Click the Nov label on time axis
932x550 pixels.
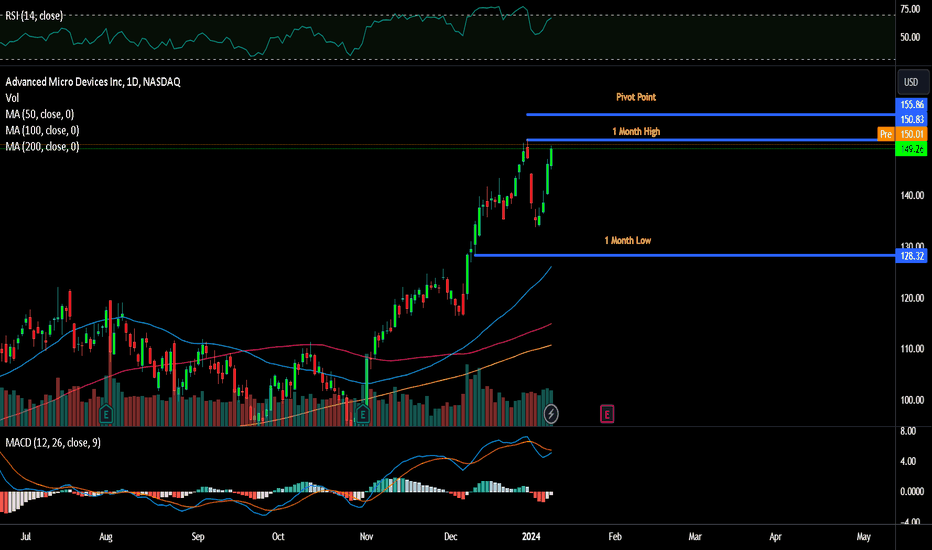[x=366, y=536]
